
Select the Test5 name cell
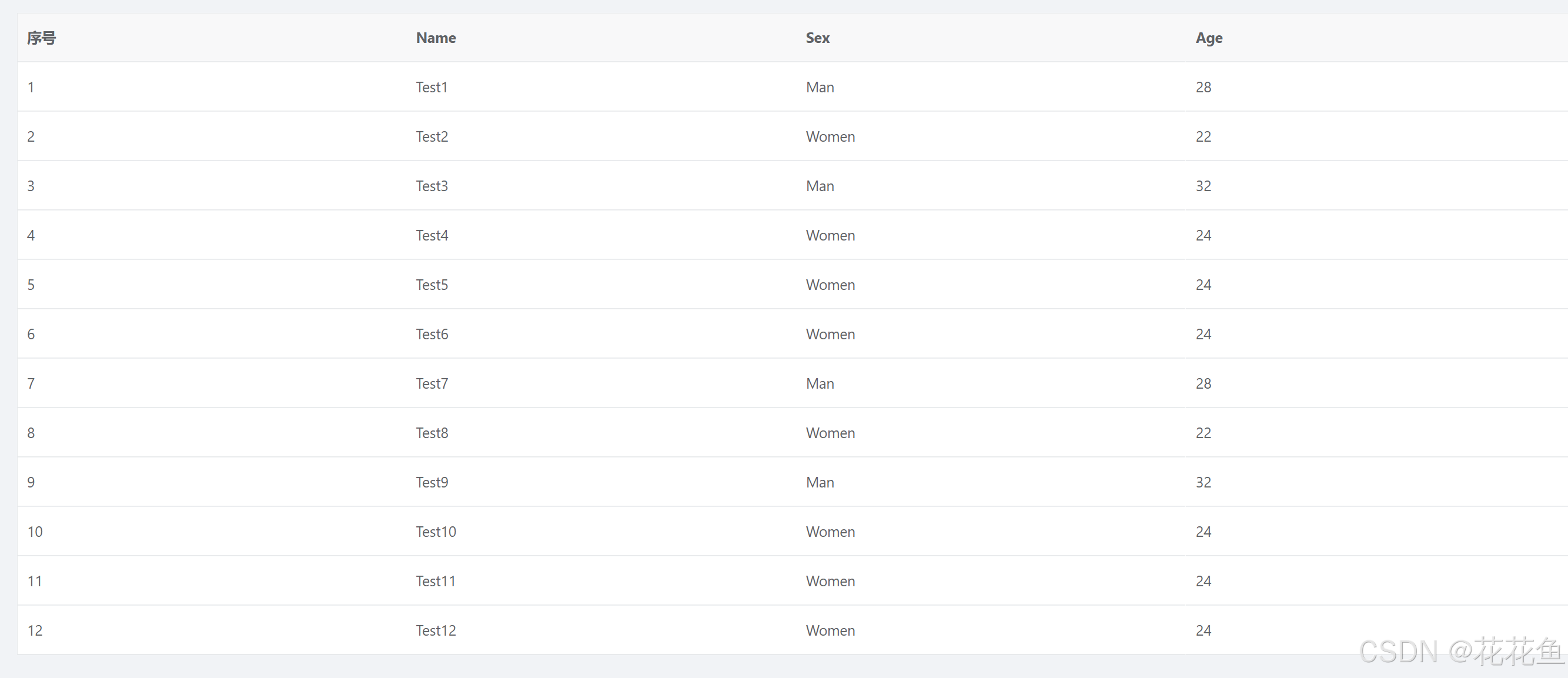432,284
